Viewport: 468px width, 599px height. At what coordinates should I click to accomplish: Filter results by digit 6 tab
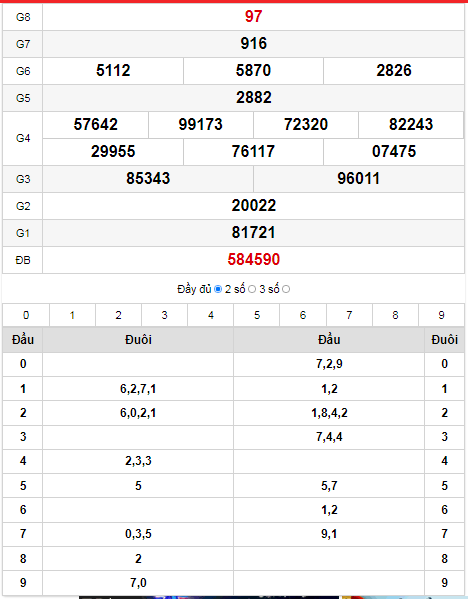pyautogui.click(x=303, y=315)
